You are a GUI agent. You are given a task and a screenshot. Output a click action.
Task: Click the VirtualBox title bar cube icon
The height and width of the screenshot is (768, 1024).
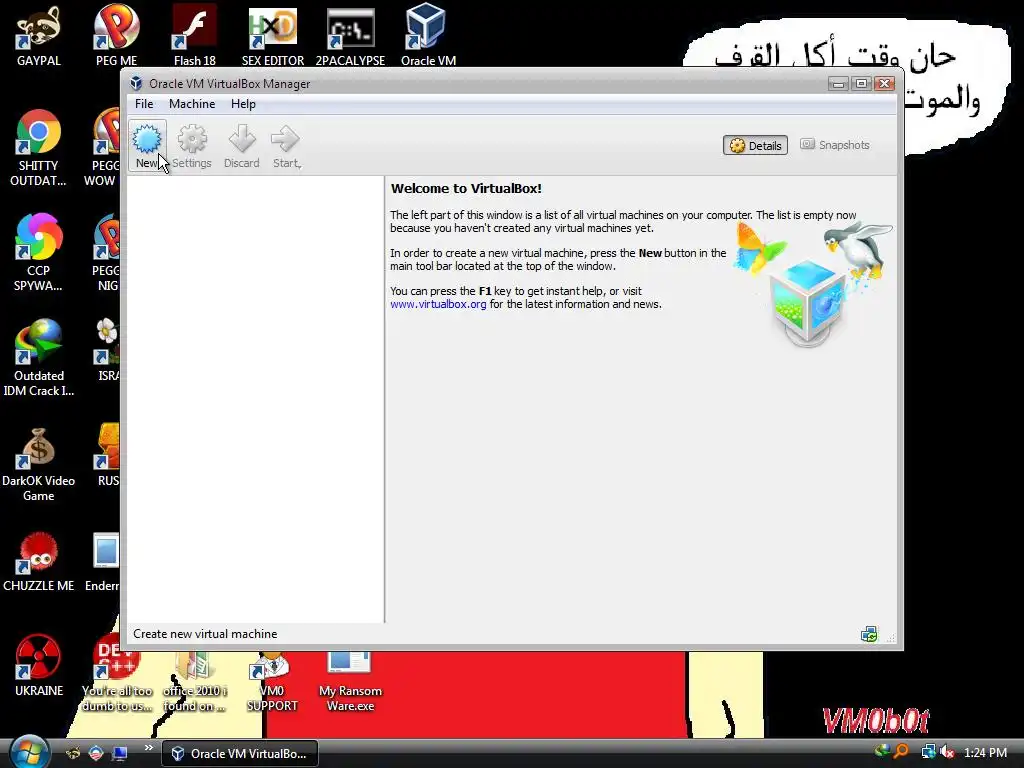(136, 84)
